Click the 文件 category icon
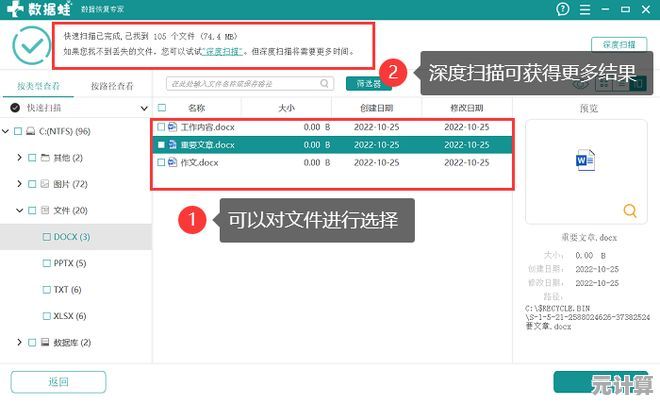660x404 pixels. pos(45,210)
